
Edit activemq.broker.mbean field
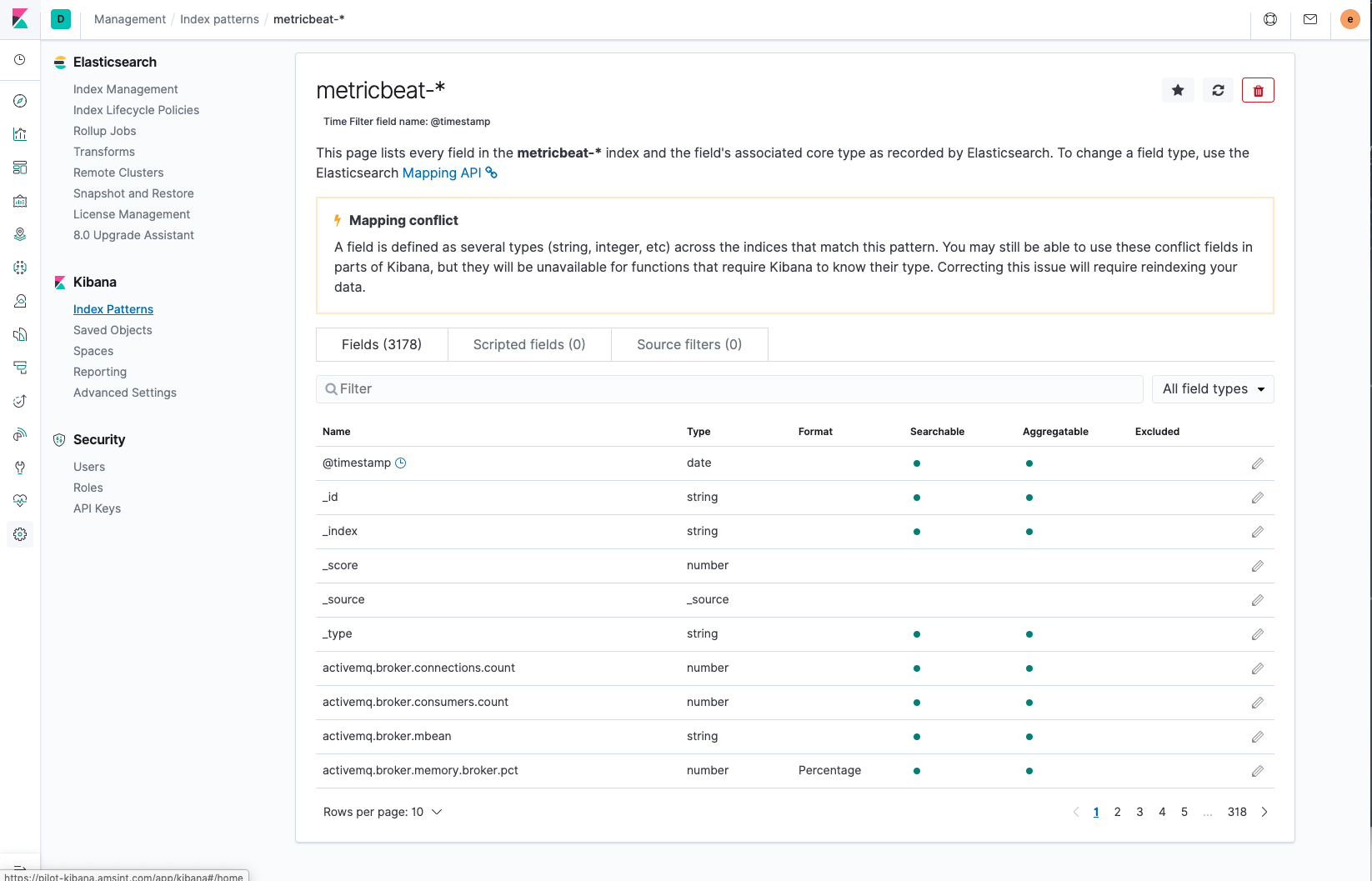(1258, 737)
